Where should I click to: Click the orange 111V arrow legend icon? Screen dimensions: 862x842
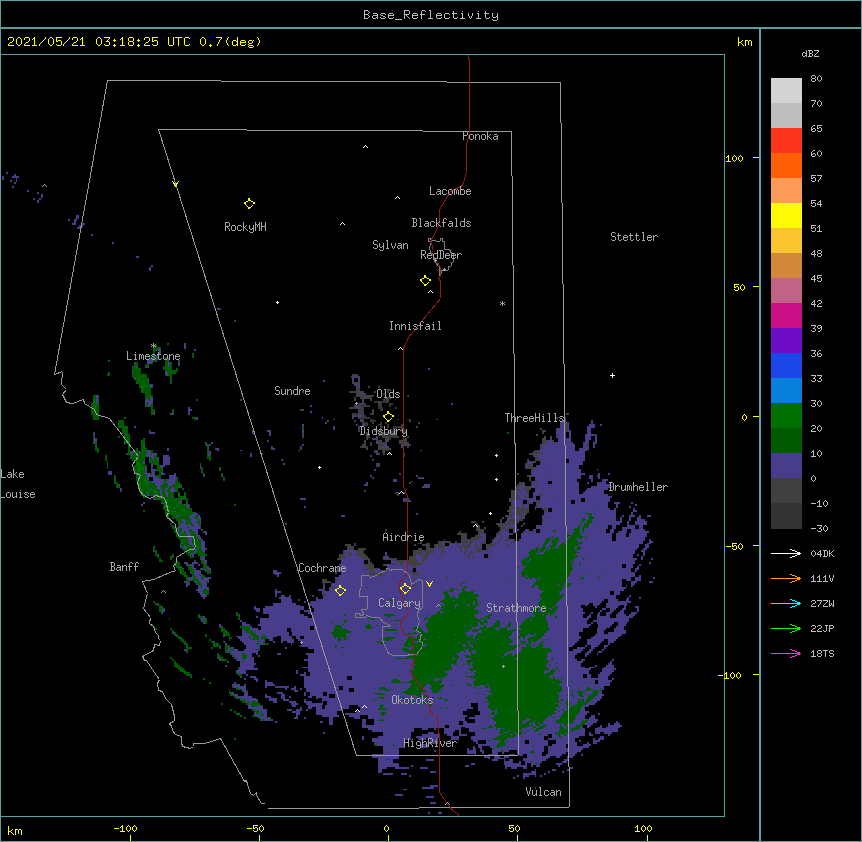tap(786, 578)
